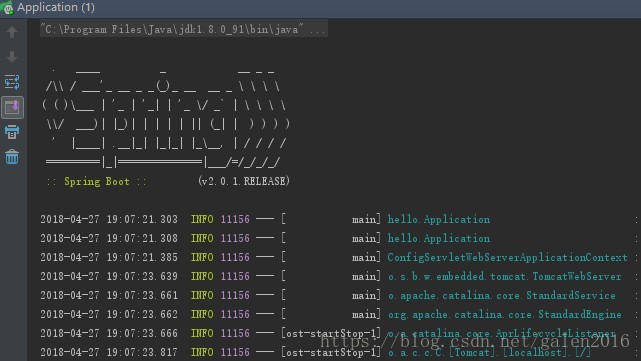Viewport: 641px width, 361px height.
Task: Expand the folded java command line
Action: pos(184,29)
